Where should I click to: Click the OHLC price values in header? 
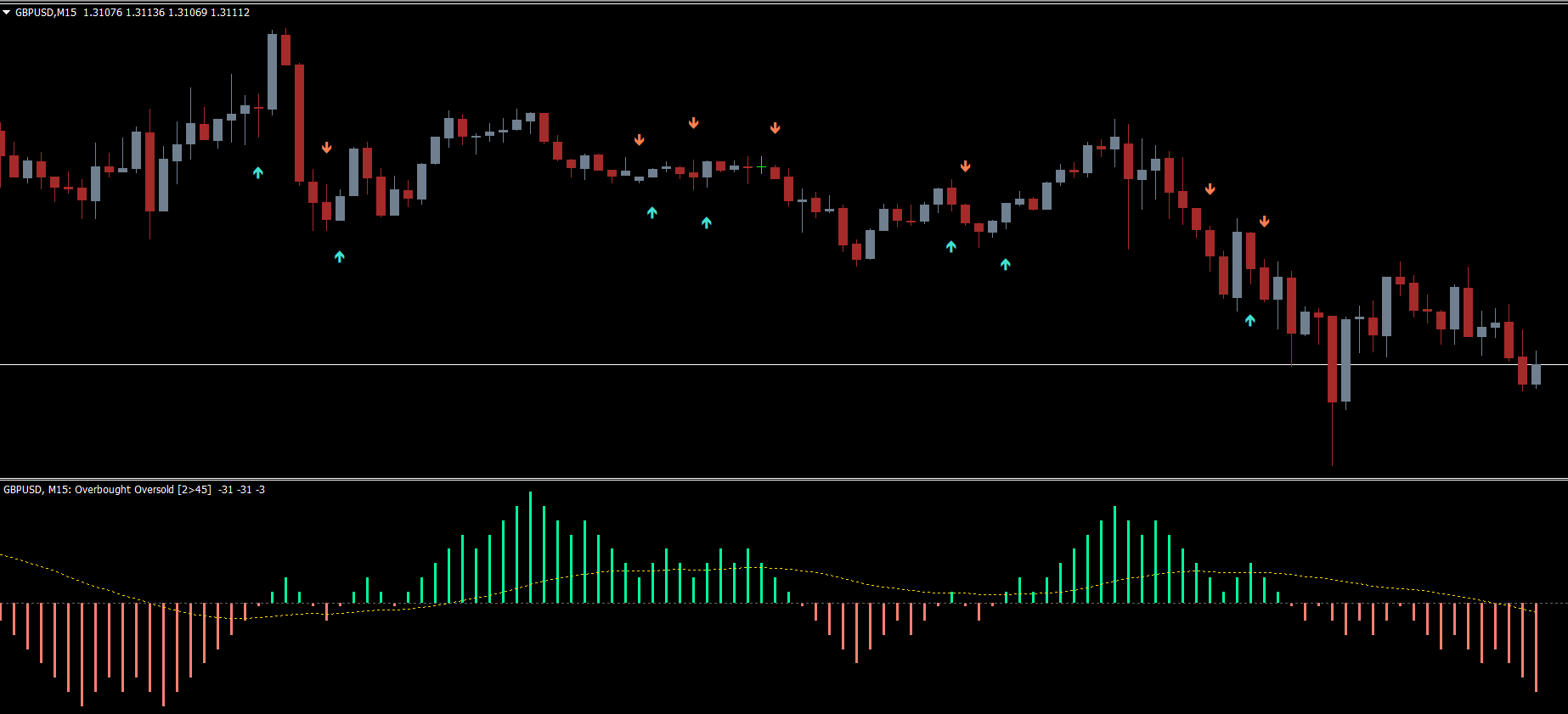[x=166, y=13]
